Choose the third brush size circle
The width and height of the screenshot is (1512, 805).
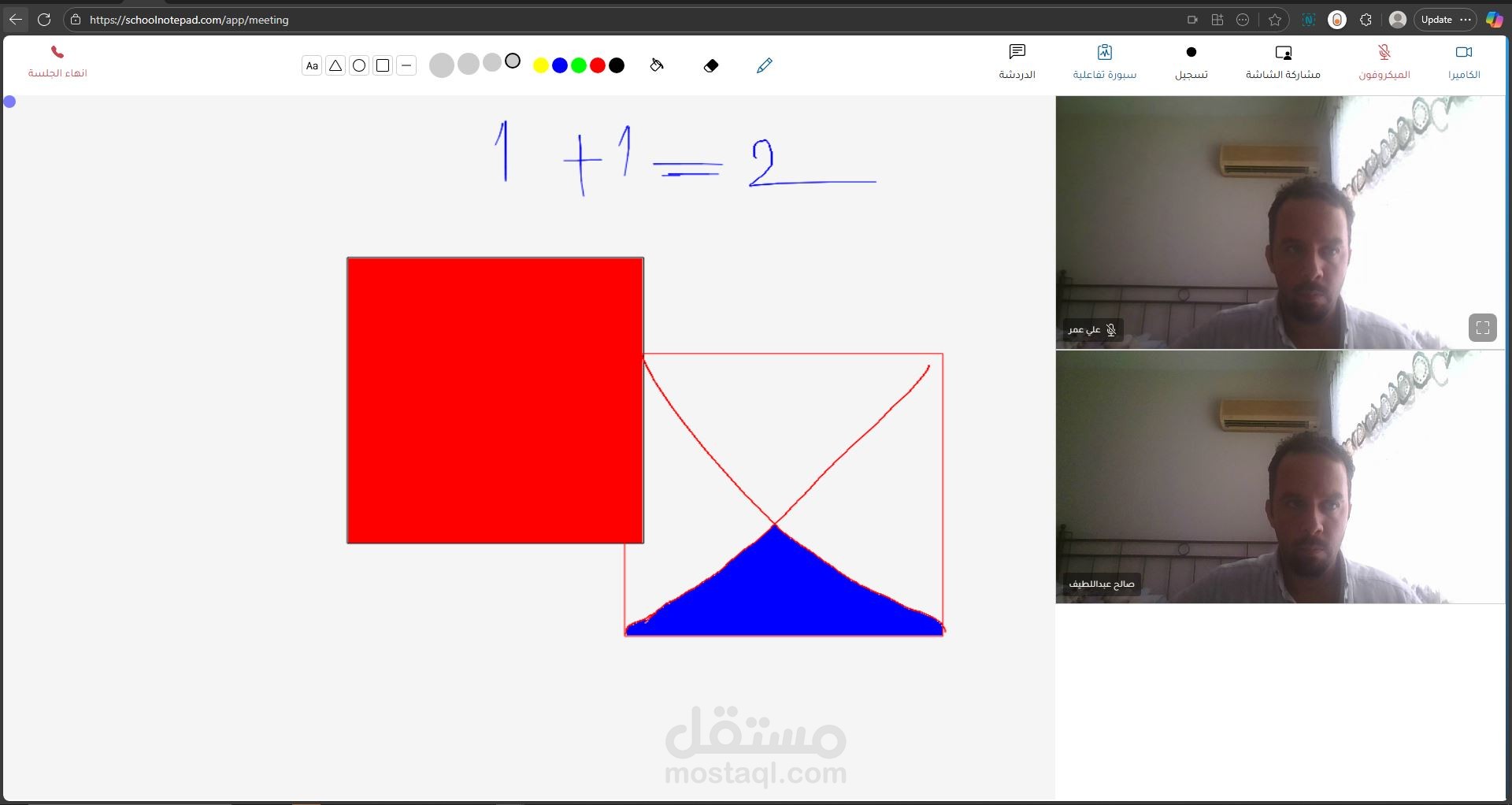492,62
